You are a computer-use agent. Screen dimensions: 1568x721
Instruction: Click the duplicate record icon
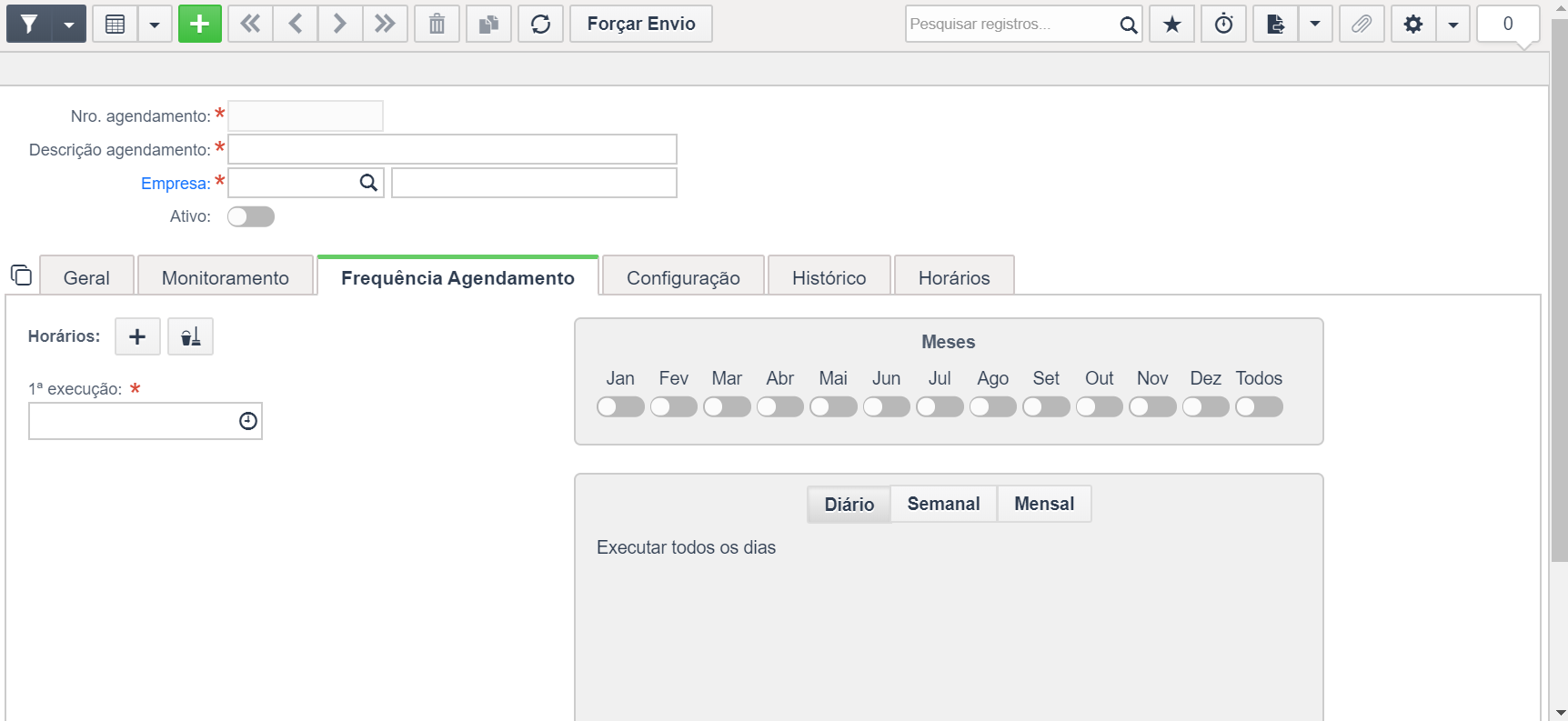(x=488, y=24)
